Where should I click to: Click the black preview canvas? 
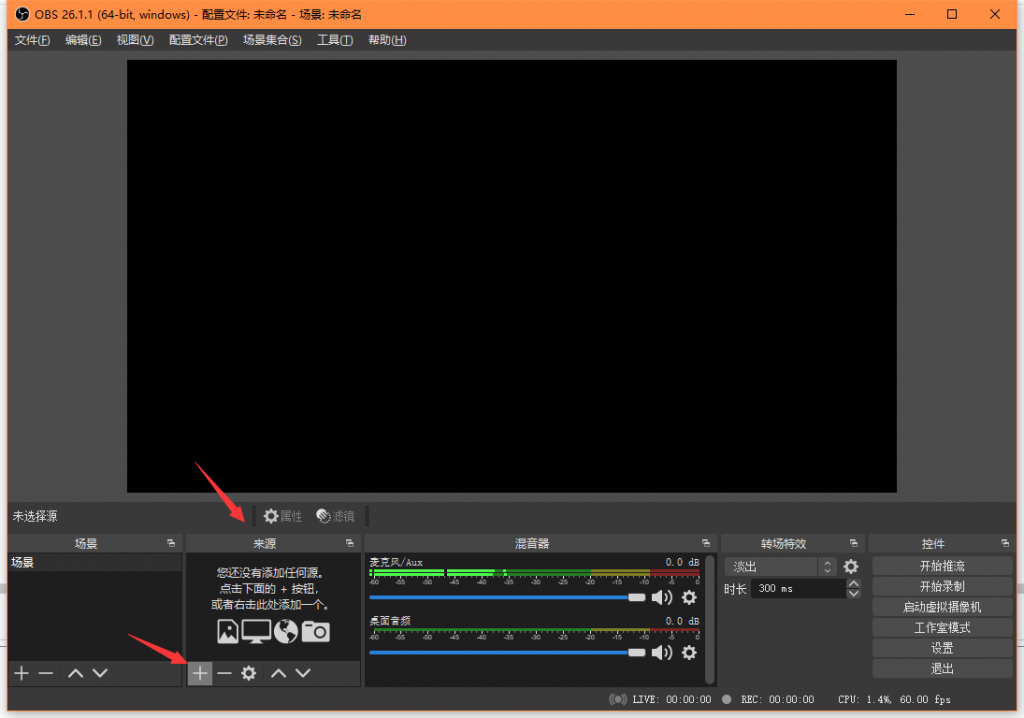(x=511, y=276)
